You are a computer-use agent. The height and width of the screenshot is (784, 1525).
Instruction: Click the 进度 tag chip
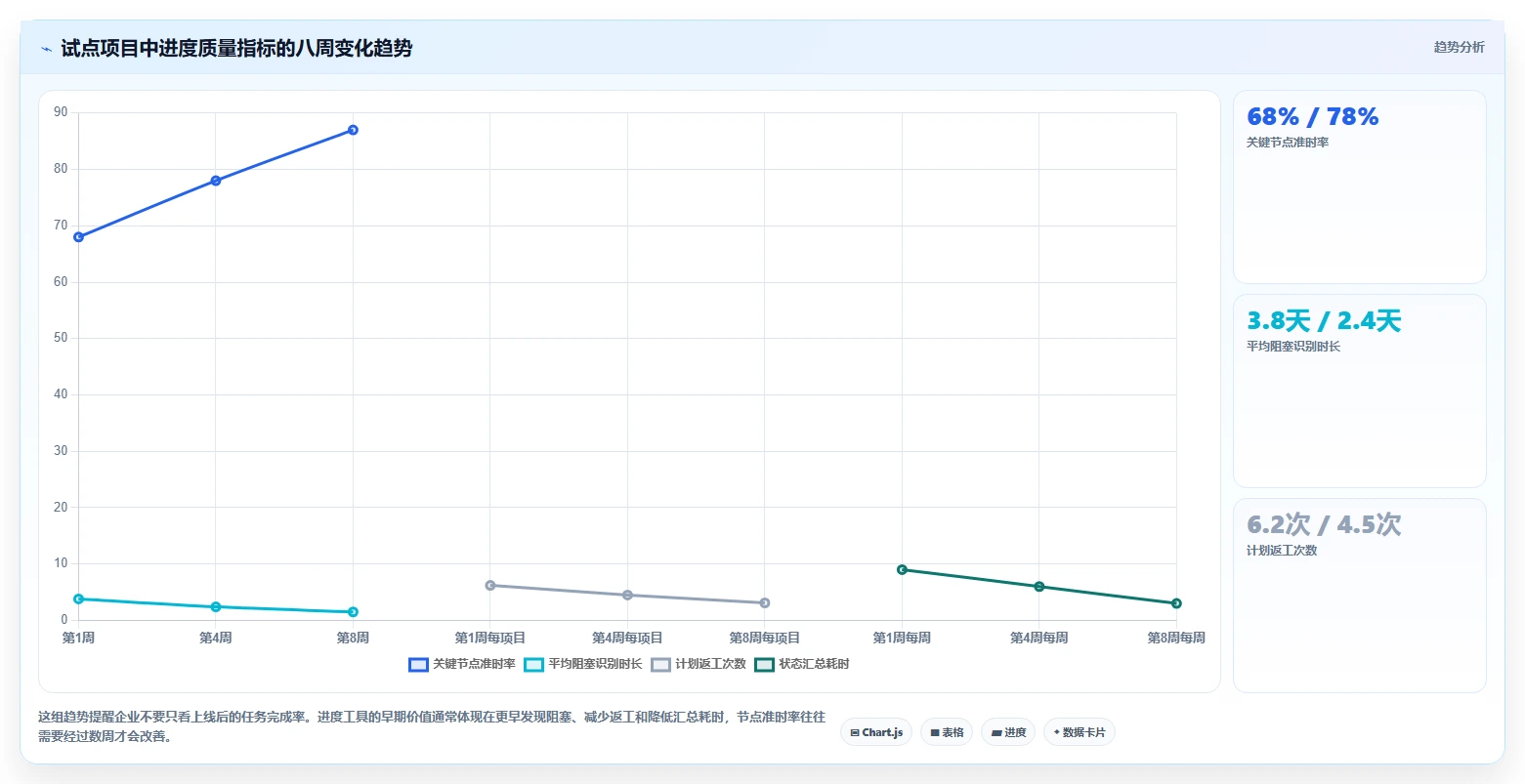click(x=1008, y=732)
